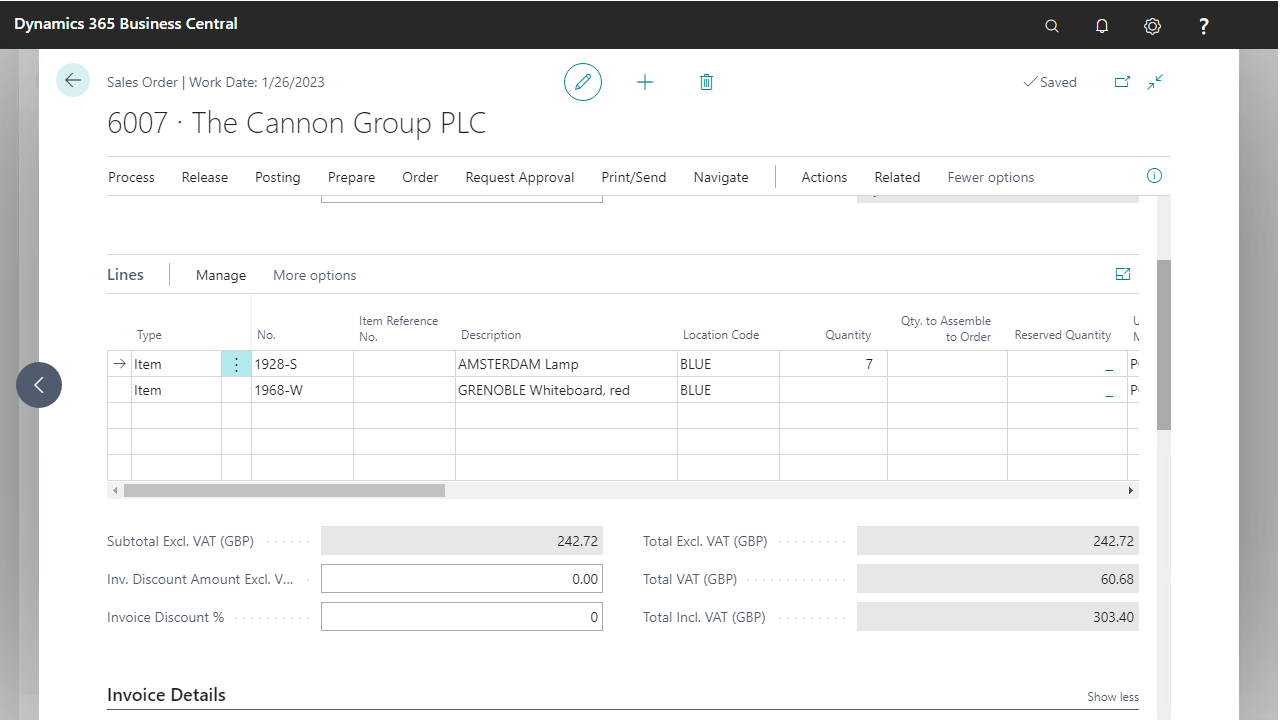Open the Actions menu

click(824, 177)
